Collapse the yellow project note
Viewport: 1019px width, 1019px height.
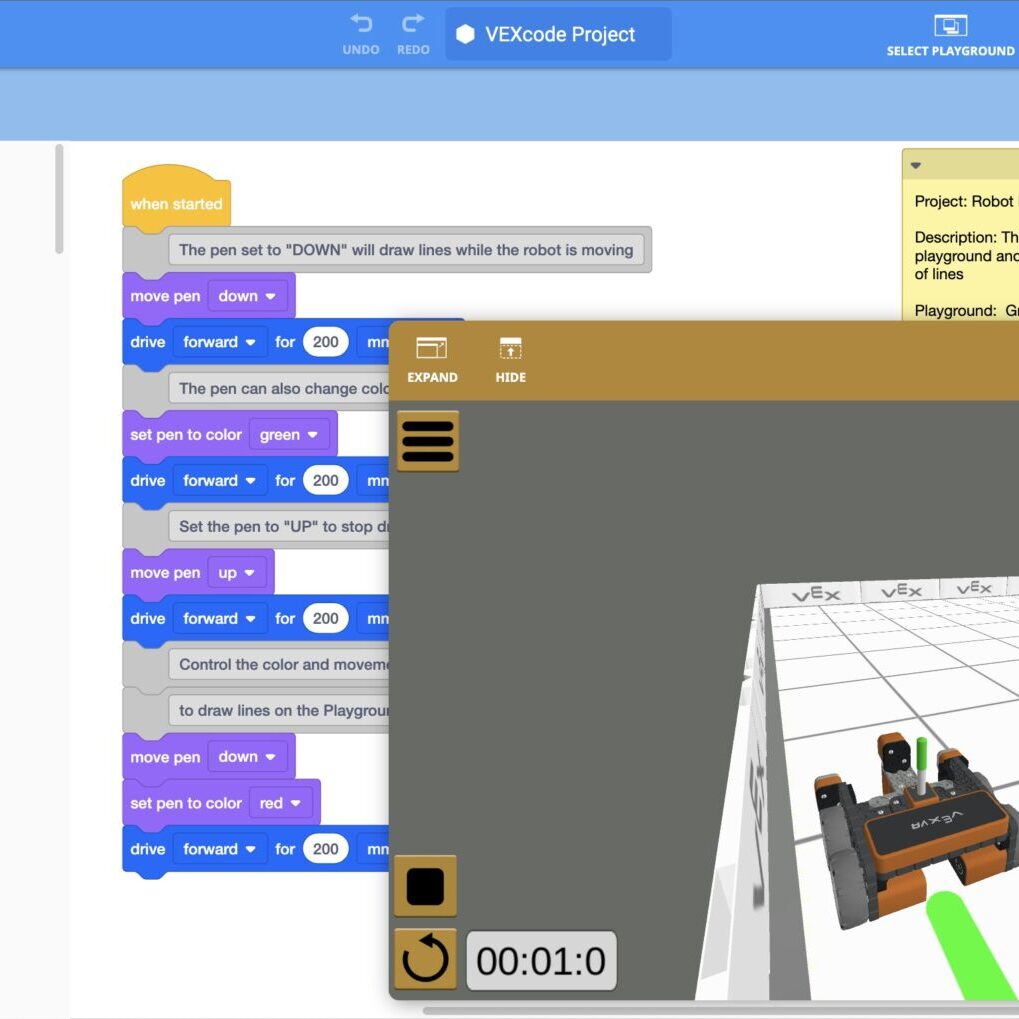[916, 165]
